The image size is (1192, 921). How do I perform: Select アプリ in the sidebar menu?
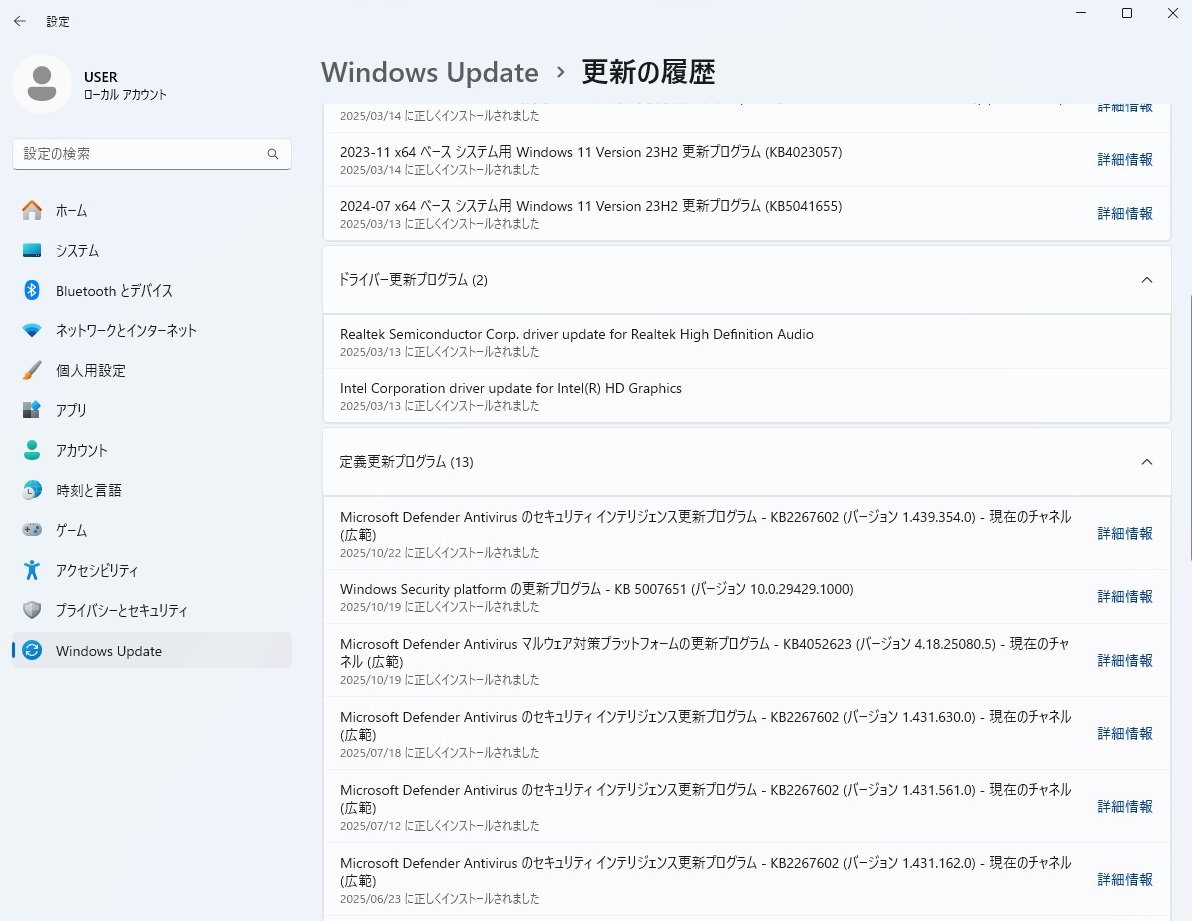tap(71, 411)
